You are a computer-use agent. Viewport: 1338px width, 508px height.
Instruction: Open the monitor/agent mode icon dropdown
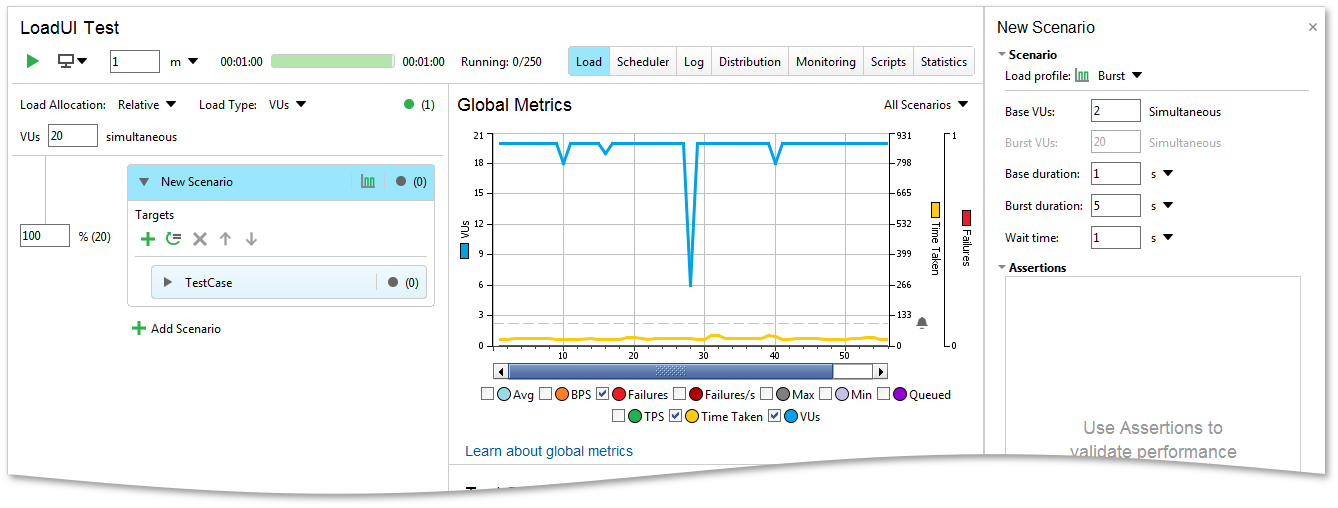click(72, 62)
